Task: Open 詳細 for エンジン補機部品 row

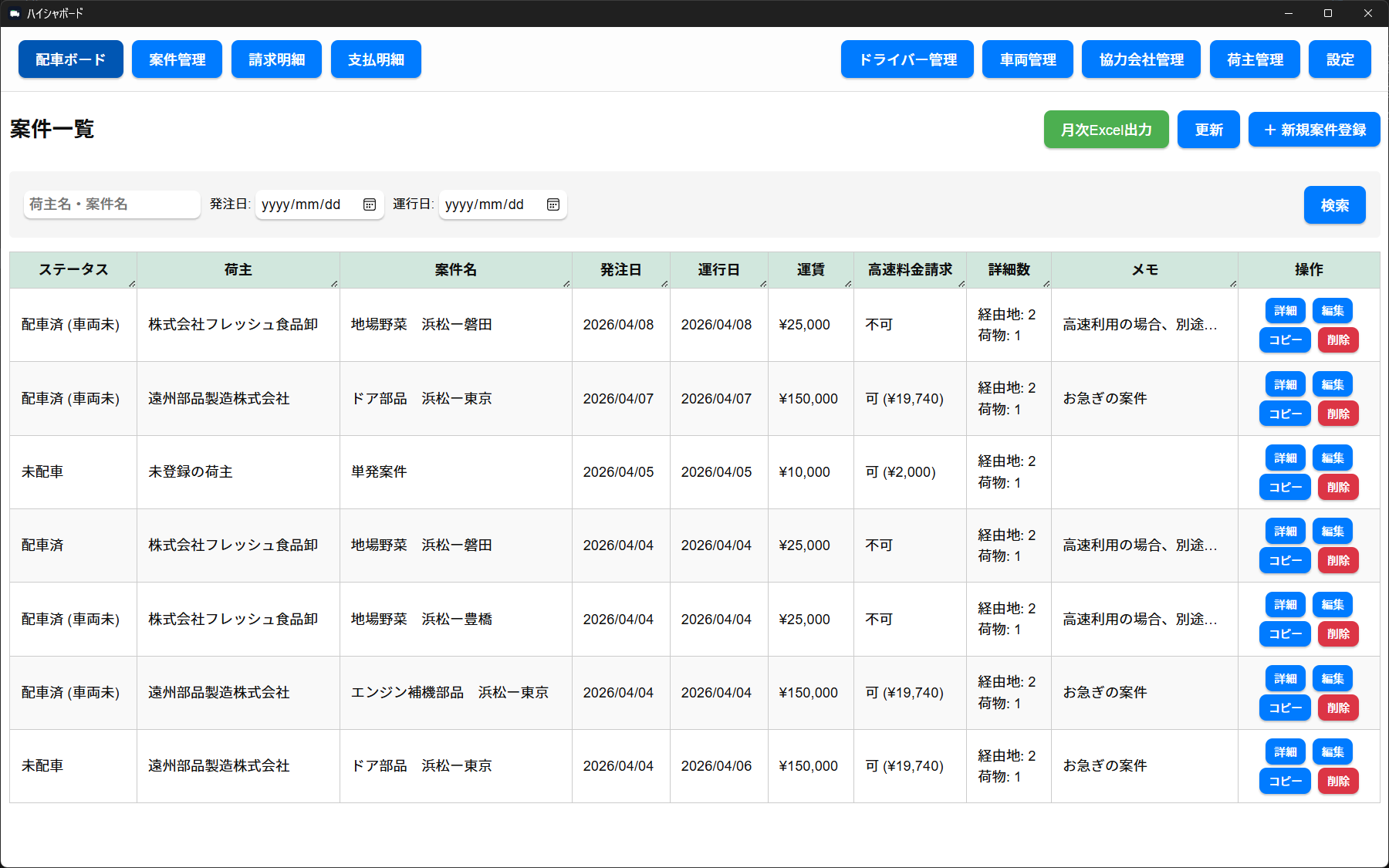Action: coord(1286,679)
